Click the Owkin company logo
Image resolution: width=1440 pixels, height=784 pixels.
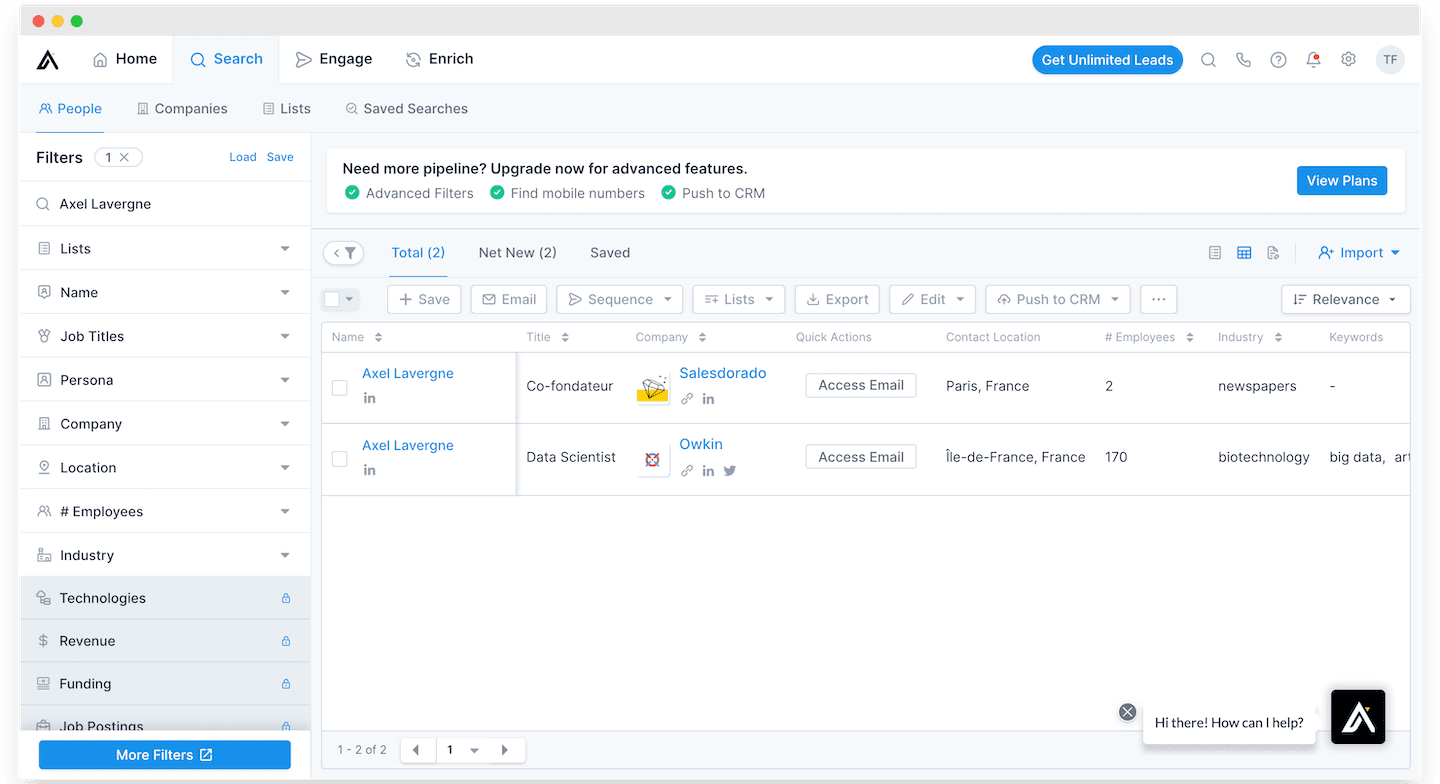[x=653, y=460]
